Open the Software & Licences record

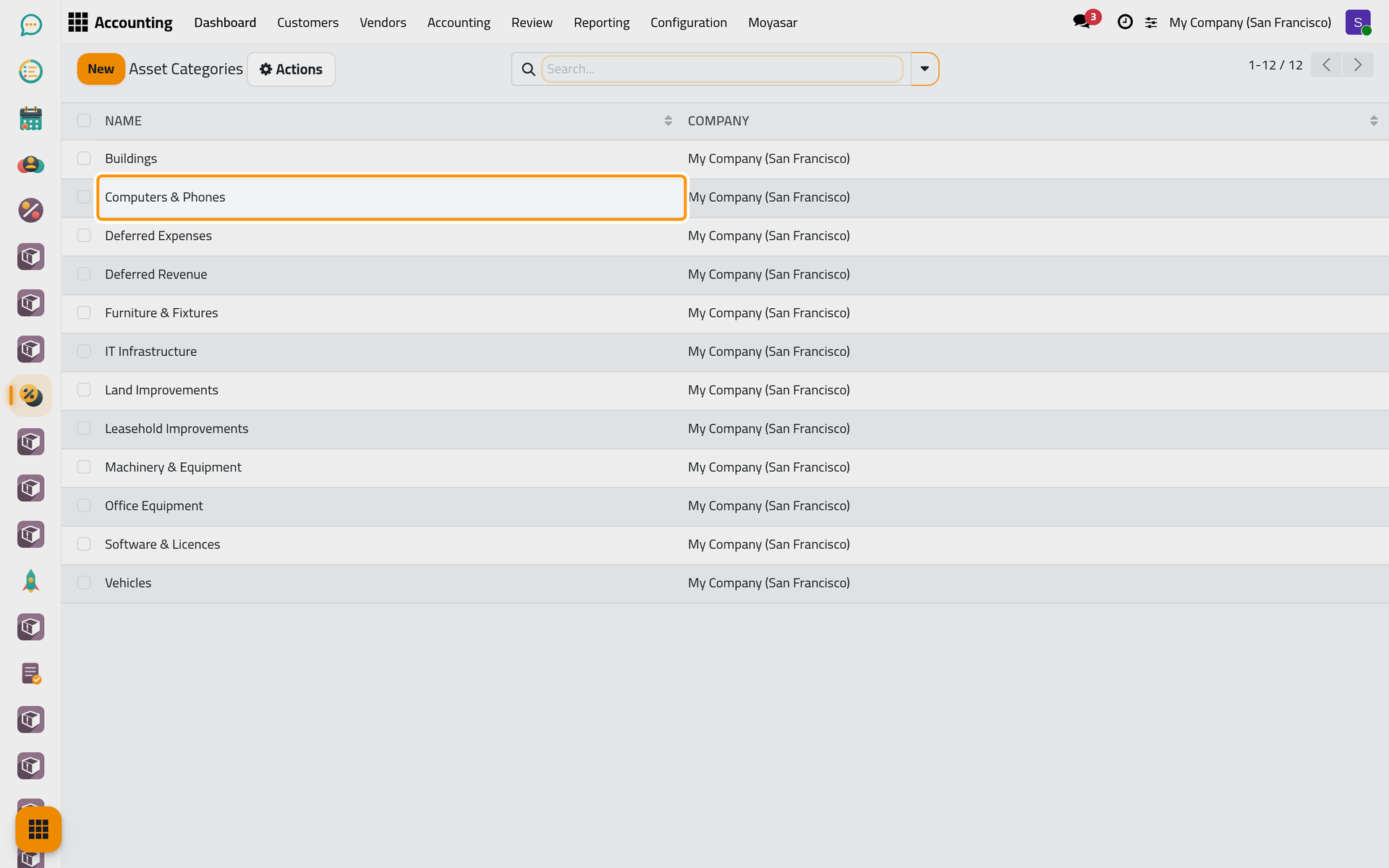coord(162,545)
